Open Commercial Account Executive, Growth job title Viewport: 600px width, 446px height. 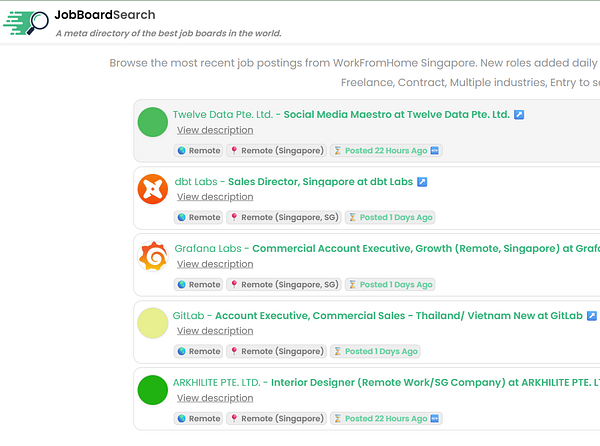tap(426, 248)
